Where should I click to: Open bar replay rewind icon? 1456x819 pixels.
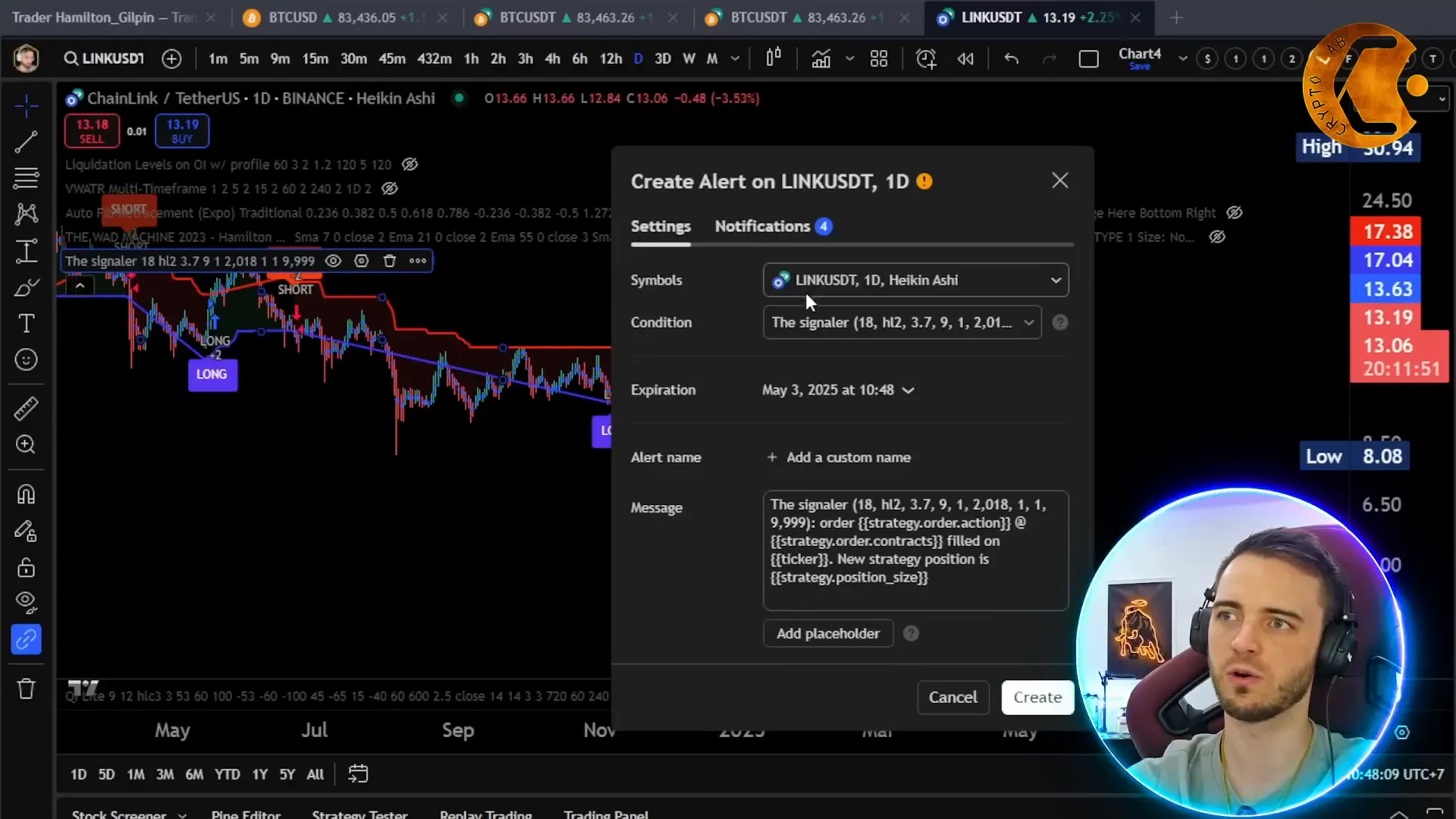click(x=965, y=58)
